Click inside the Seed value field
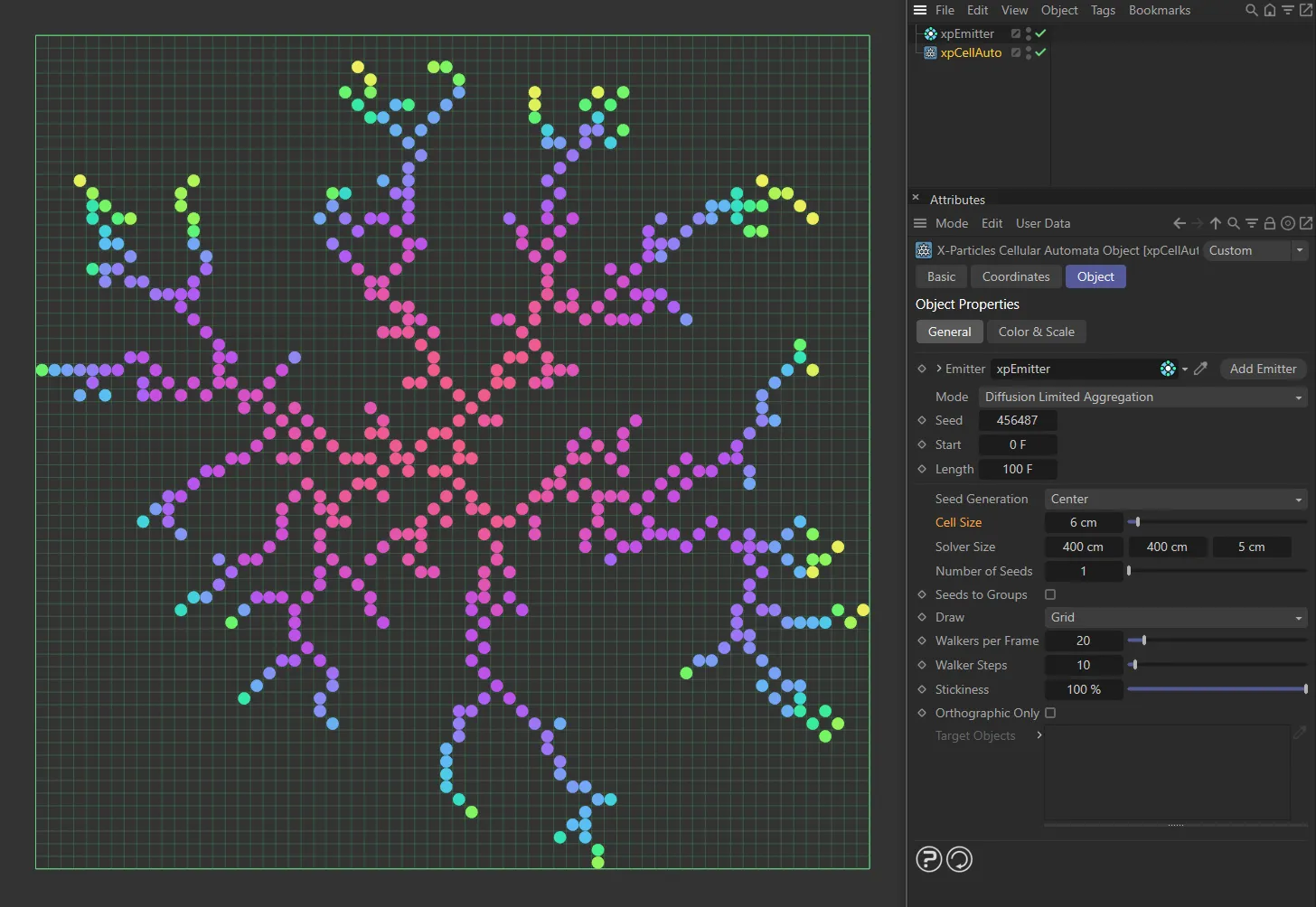 1018,420
